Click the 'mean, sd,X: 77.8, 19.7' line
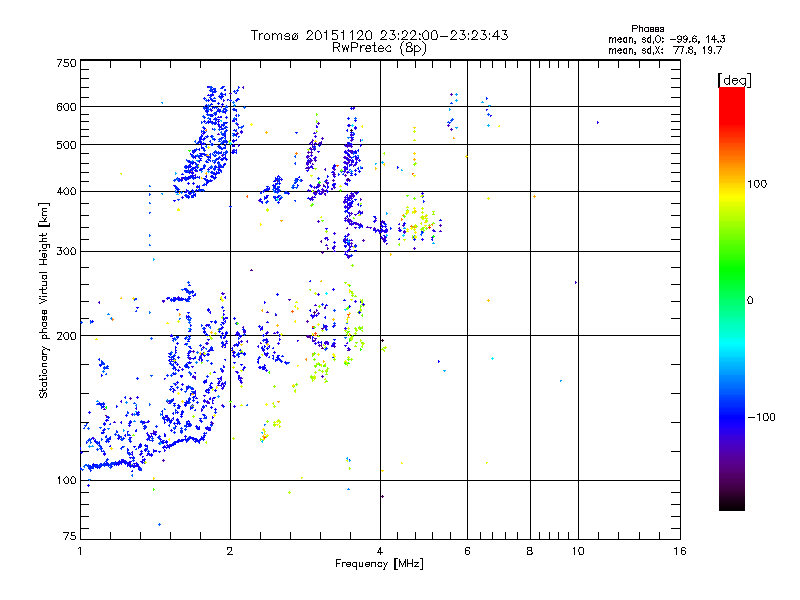Image resolution: width=800 pixels, height=600 pixels. click(665, 50)
